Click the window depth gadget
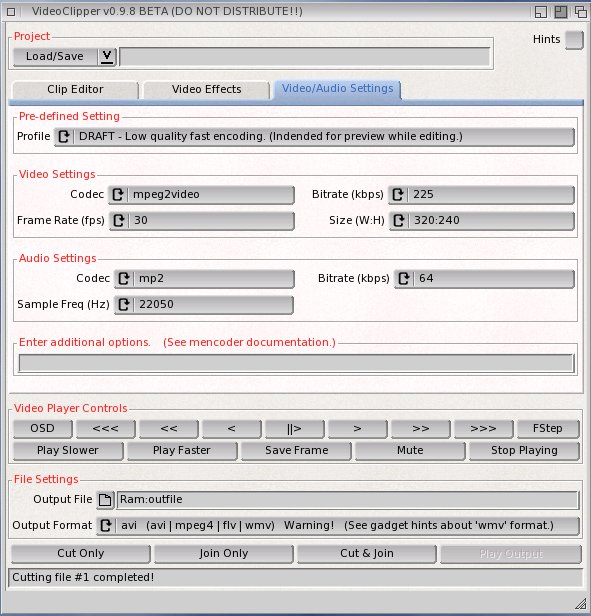Screen dimensions: 591x616 pos(580,12)
